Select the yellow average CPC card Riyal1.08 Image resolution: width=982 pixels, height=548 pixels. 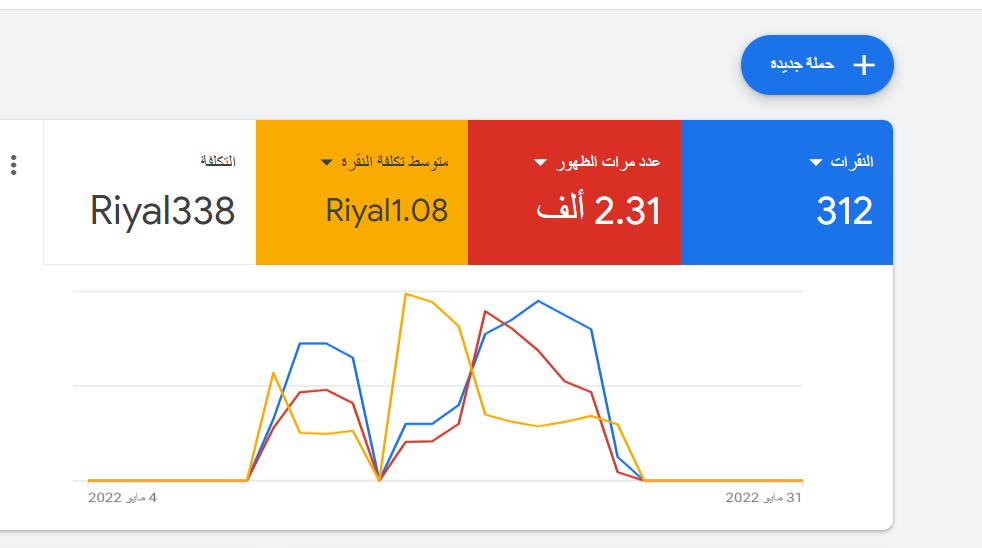pos(386,211)
